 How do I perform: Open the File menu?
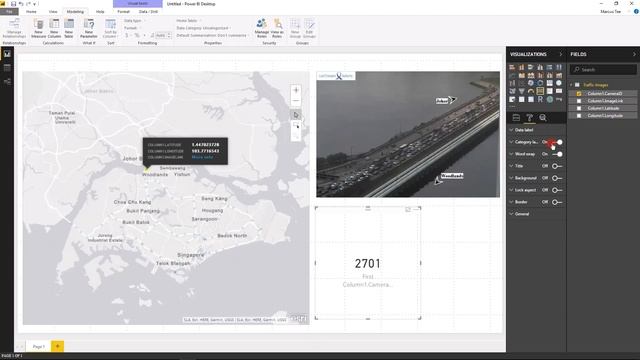[9, 11]
